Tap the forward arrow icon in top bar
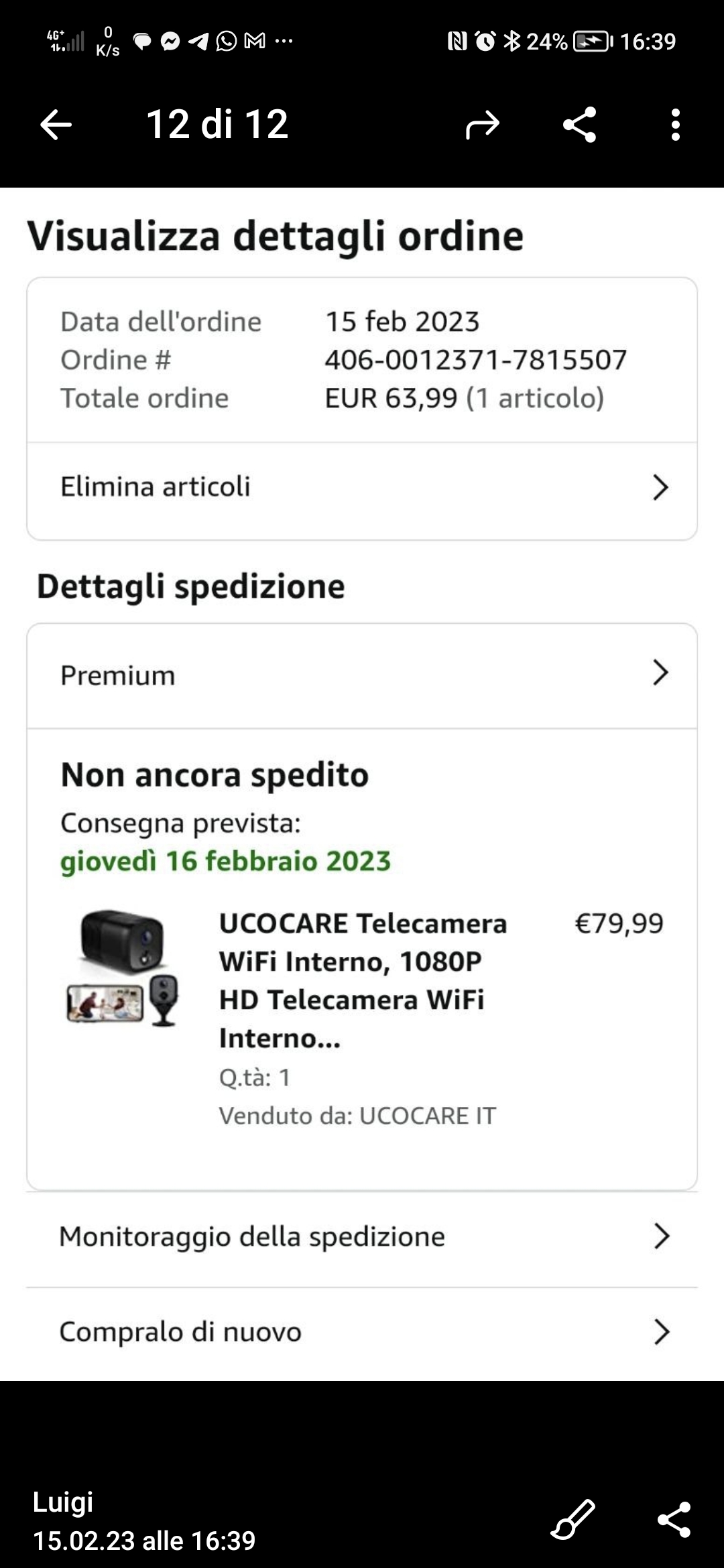This screenshot has width=724, height=1568. [x=483, y=125]
